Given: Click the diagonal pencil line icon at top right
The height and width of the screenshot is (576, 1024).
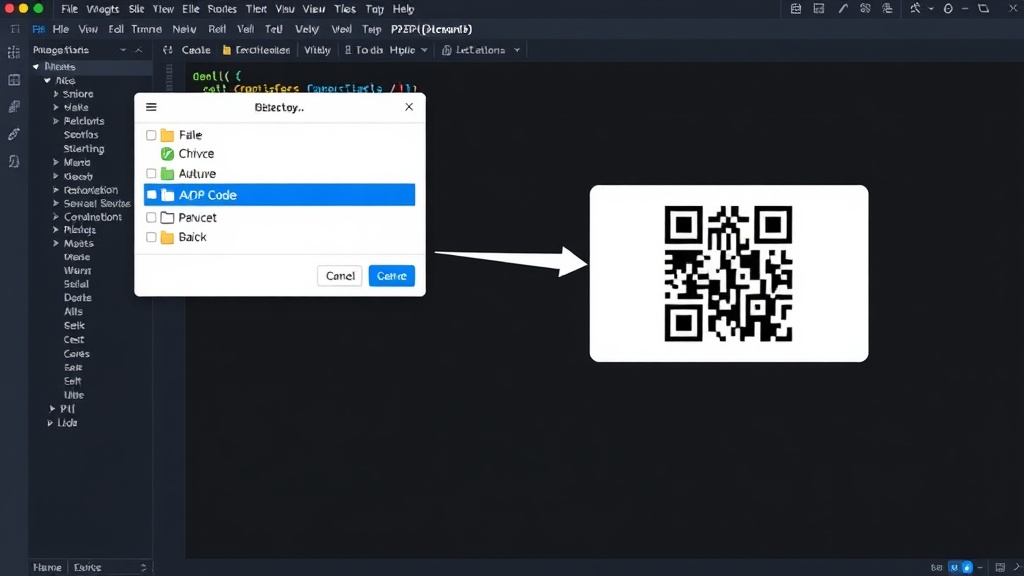Looking at the screenshot, I should [842, 8].
